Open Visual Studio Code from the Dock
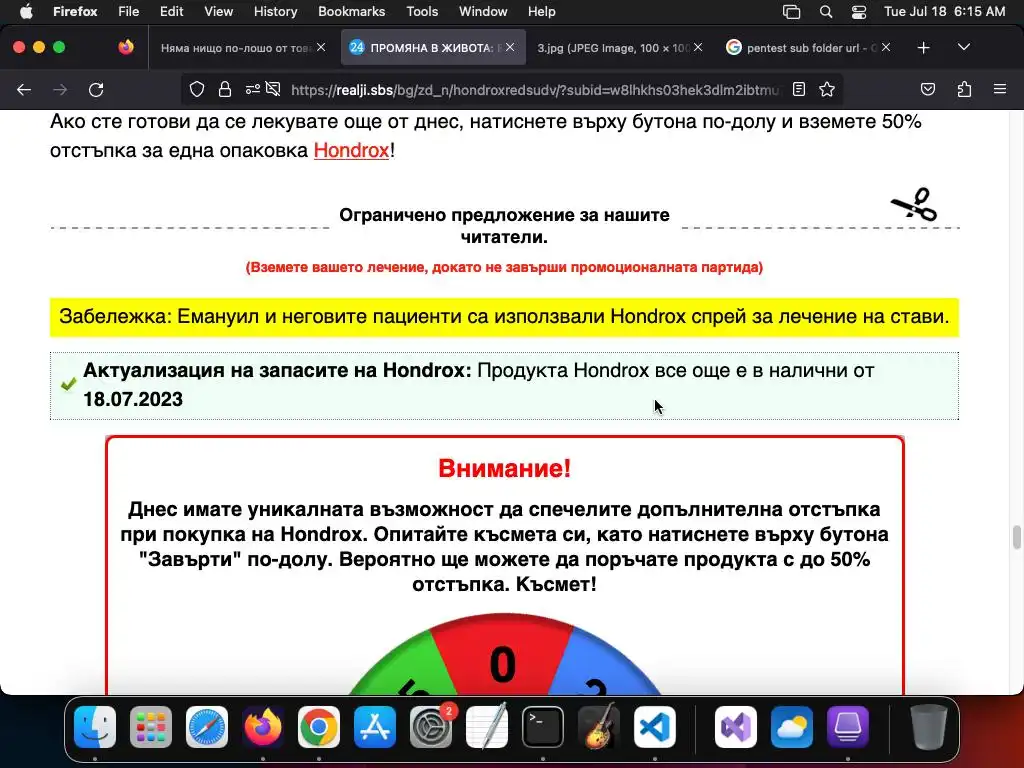 [655, 727]
